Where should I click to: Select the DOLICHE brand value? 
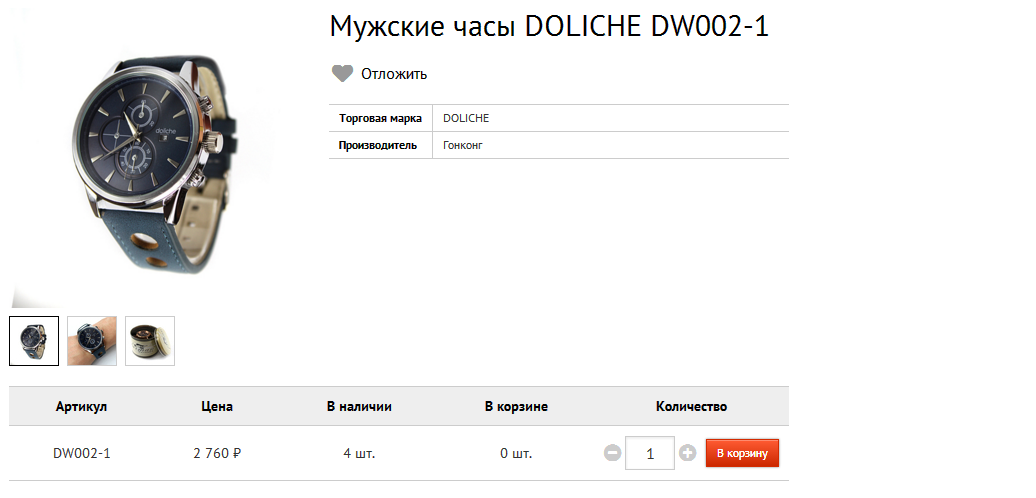click(x=466, y=118)
